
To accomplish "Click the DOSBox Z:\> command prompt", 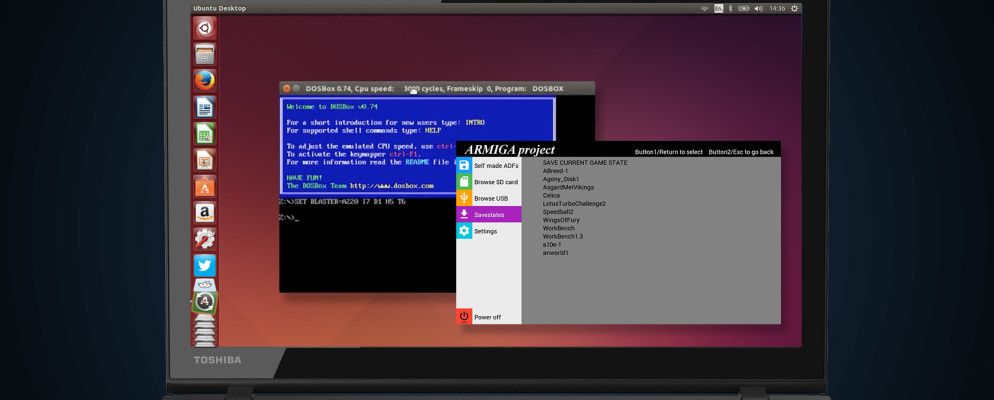I will pos(288,217).
